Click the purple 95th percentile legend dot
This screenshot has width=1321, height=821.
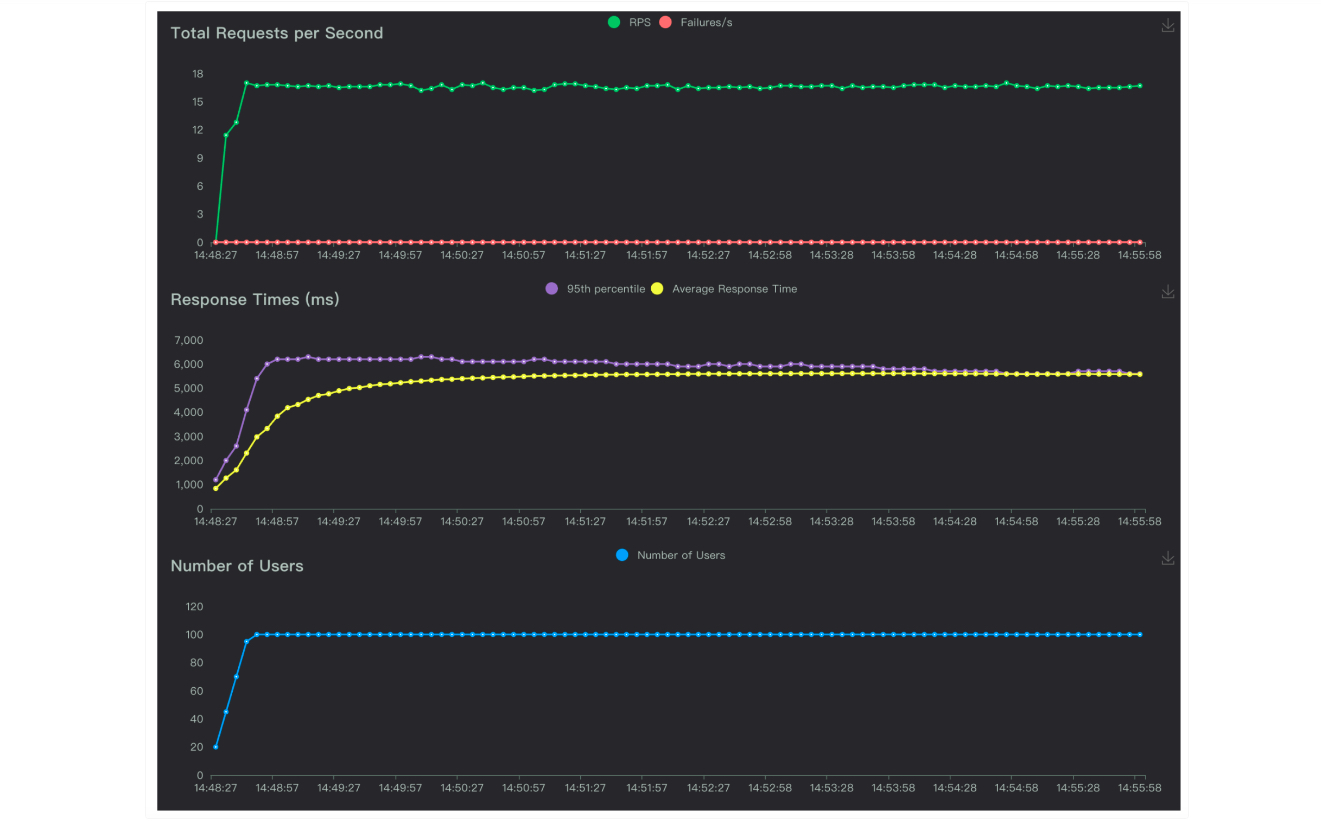click(x=551, y=288)
